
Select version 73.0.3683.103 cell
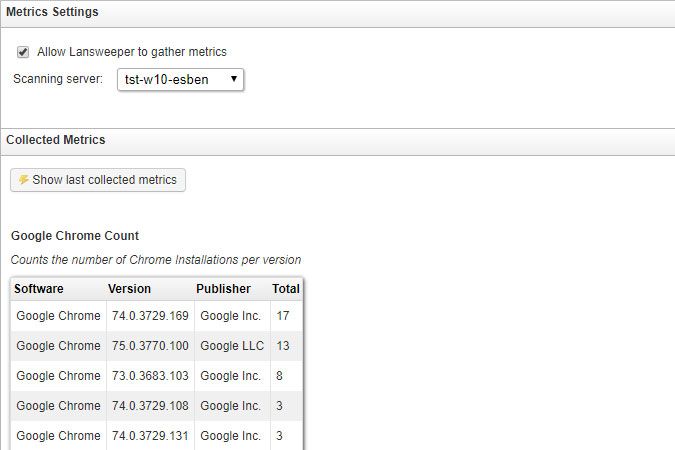149,376
